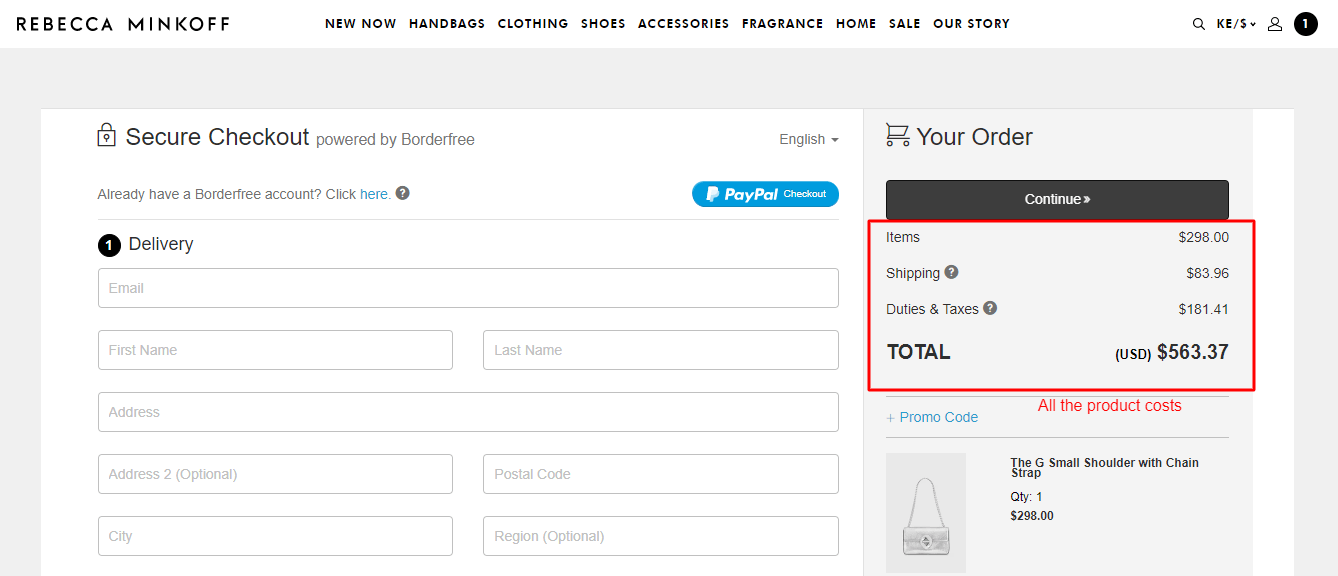Viewport: 1338px width, 576px height.
Task: Click the help icon beside Borderfree account
Action: 403,193
